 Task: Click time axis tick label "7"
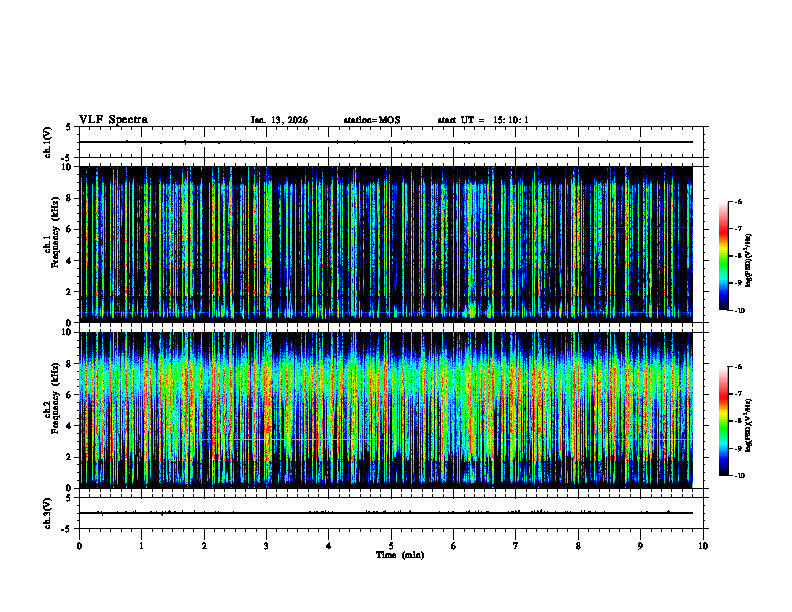(x=516, y=546)
